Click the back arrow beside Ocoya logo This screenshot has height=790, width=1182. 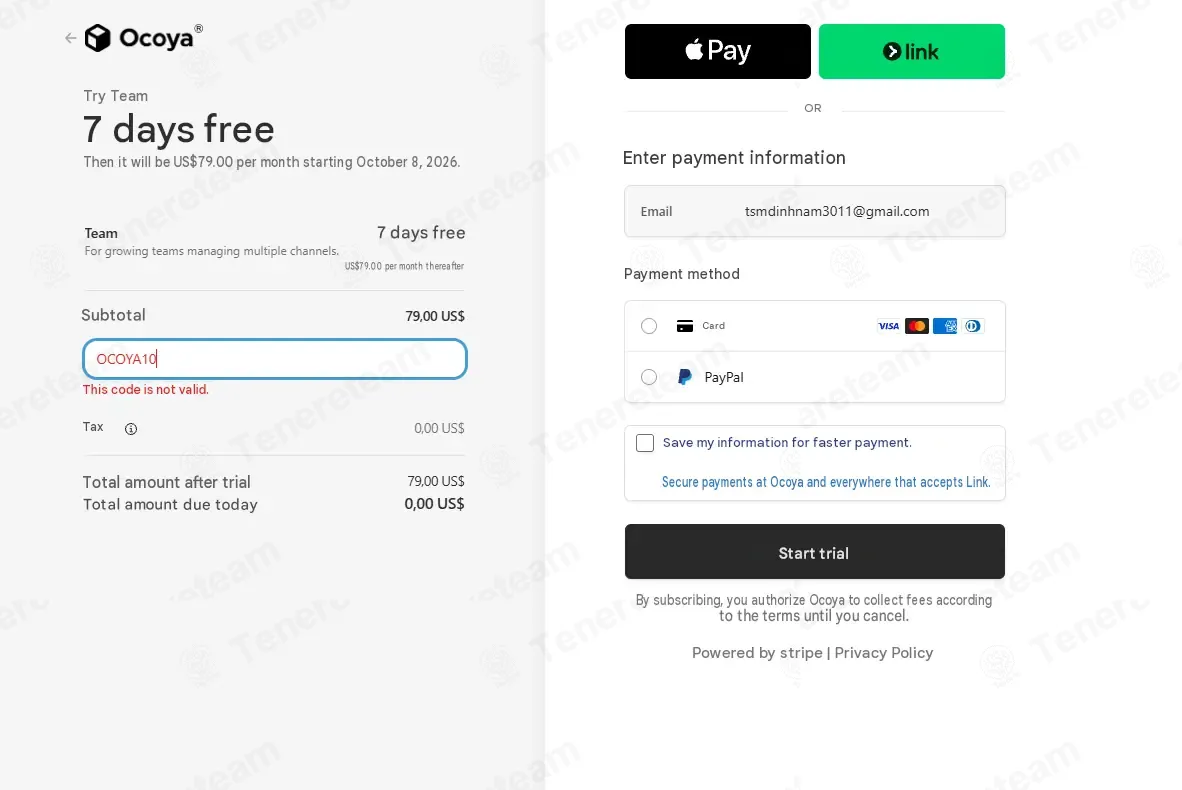tap(70, 38)
